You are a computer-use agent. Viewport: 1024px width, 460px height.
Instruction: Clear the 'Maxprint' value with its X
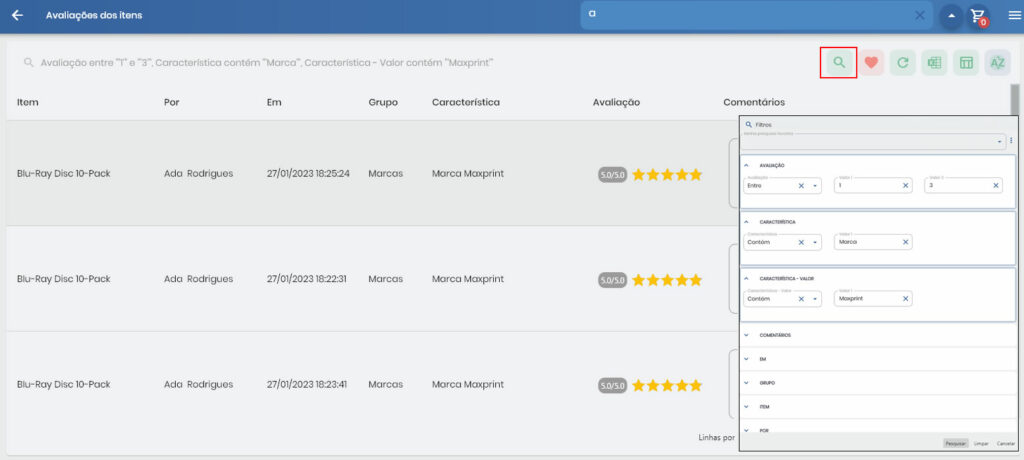point(906,299)
